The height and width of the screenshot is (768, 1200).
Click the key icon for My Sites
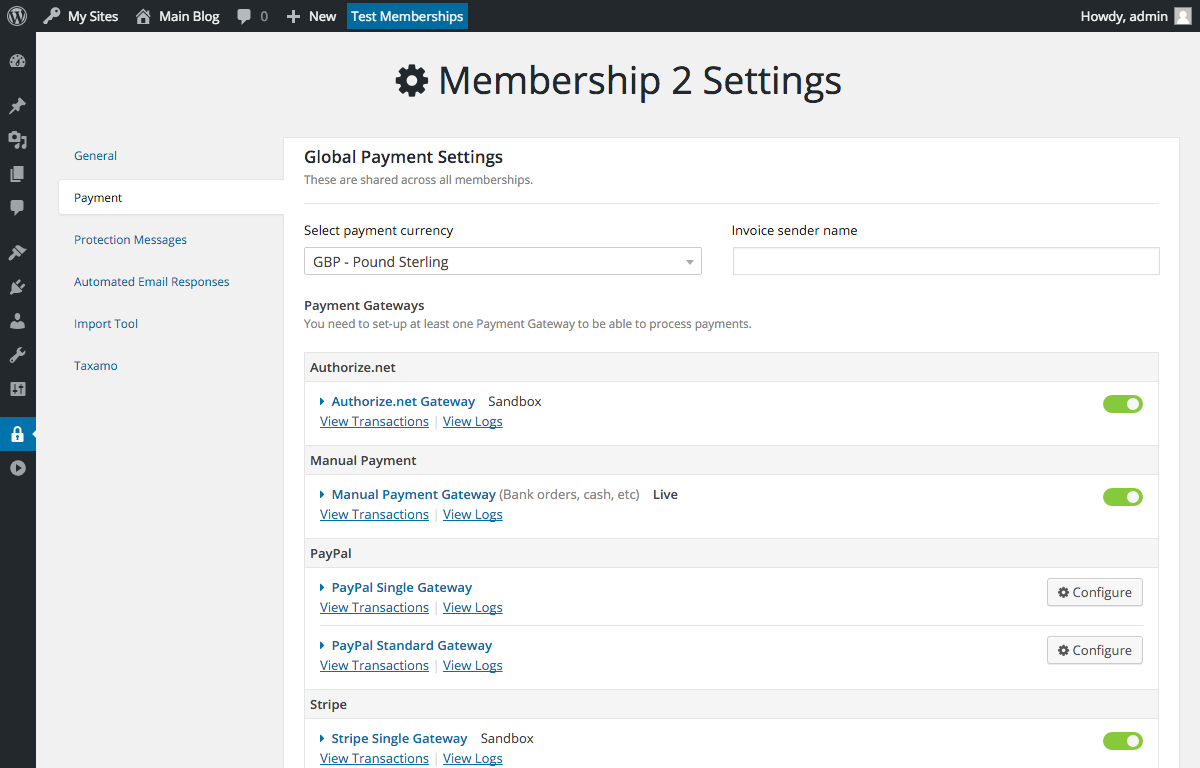pos(52,16)
